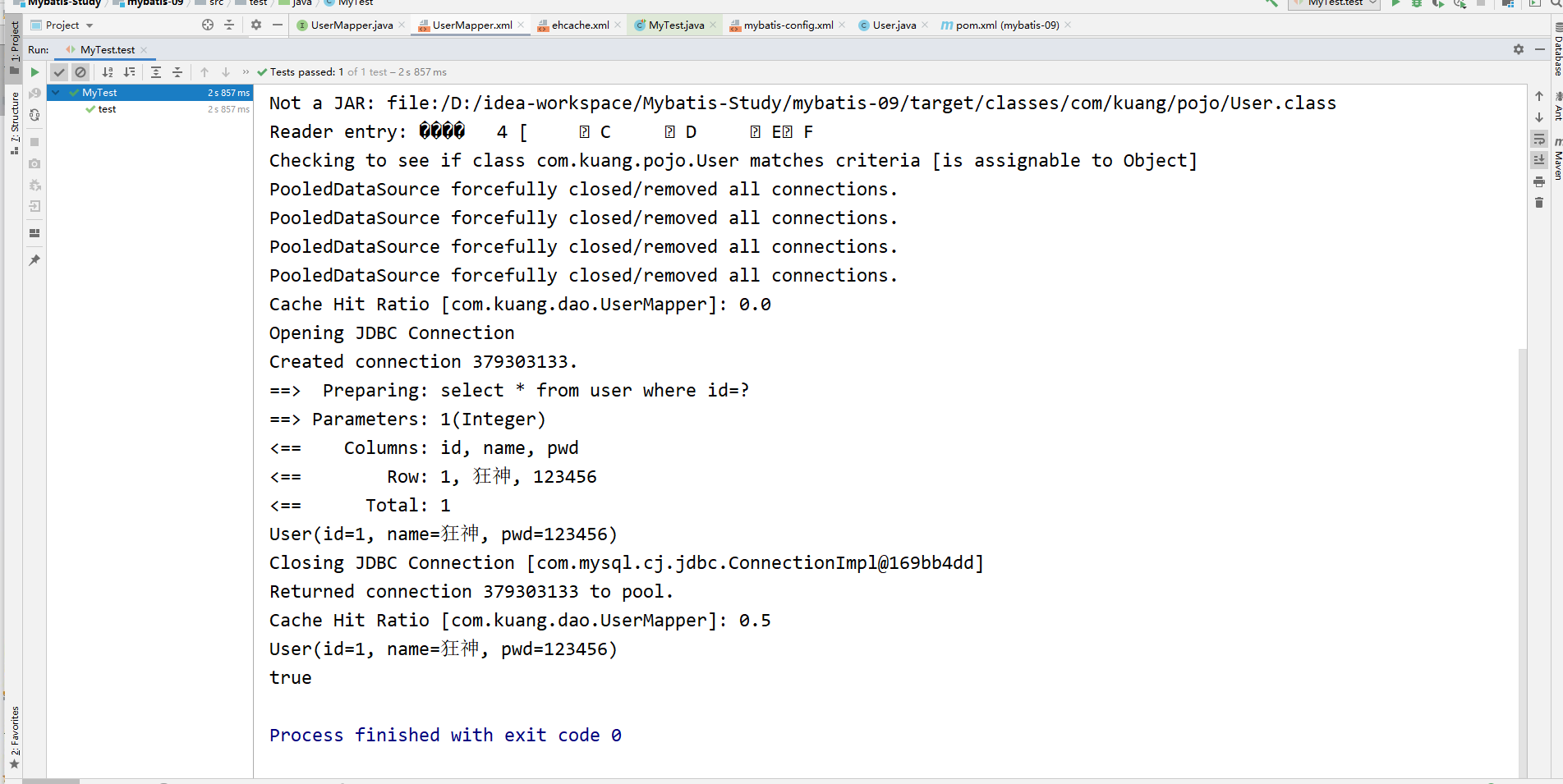Close the User.java tab
The image size is (1563, 784).
point(925,25)
